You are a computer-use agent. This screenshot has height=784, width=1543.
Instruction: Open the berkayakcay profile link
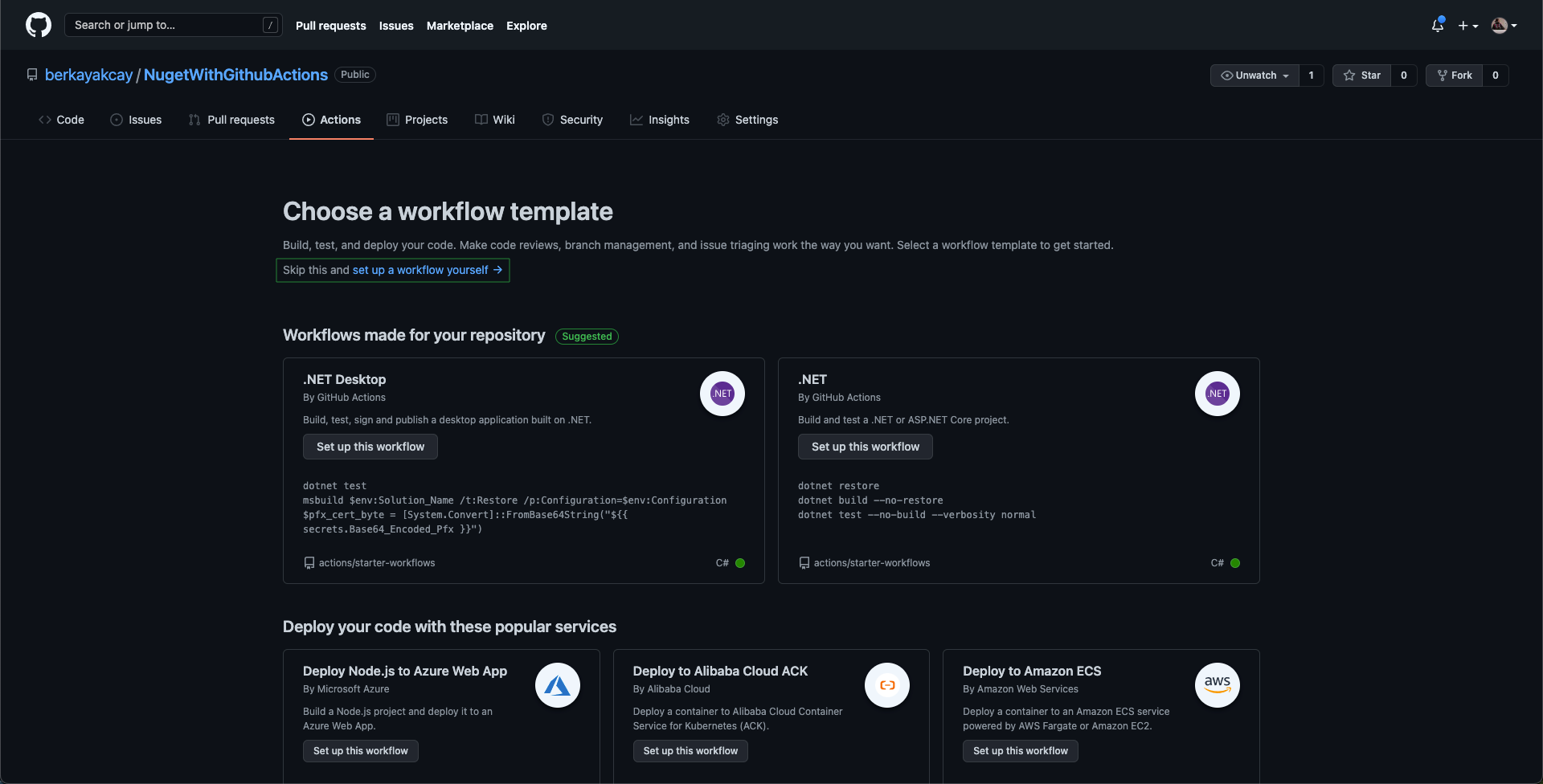88,75
